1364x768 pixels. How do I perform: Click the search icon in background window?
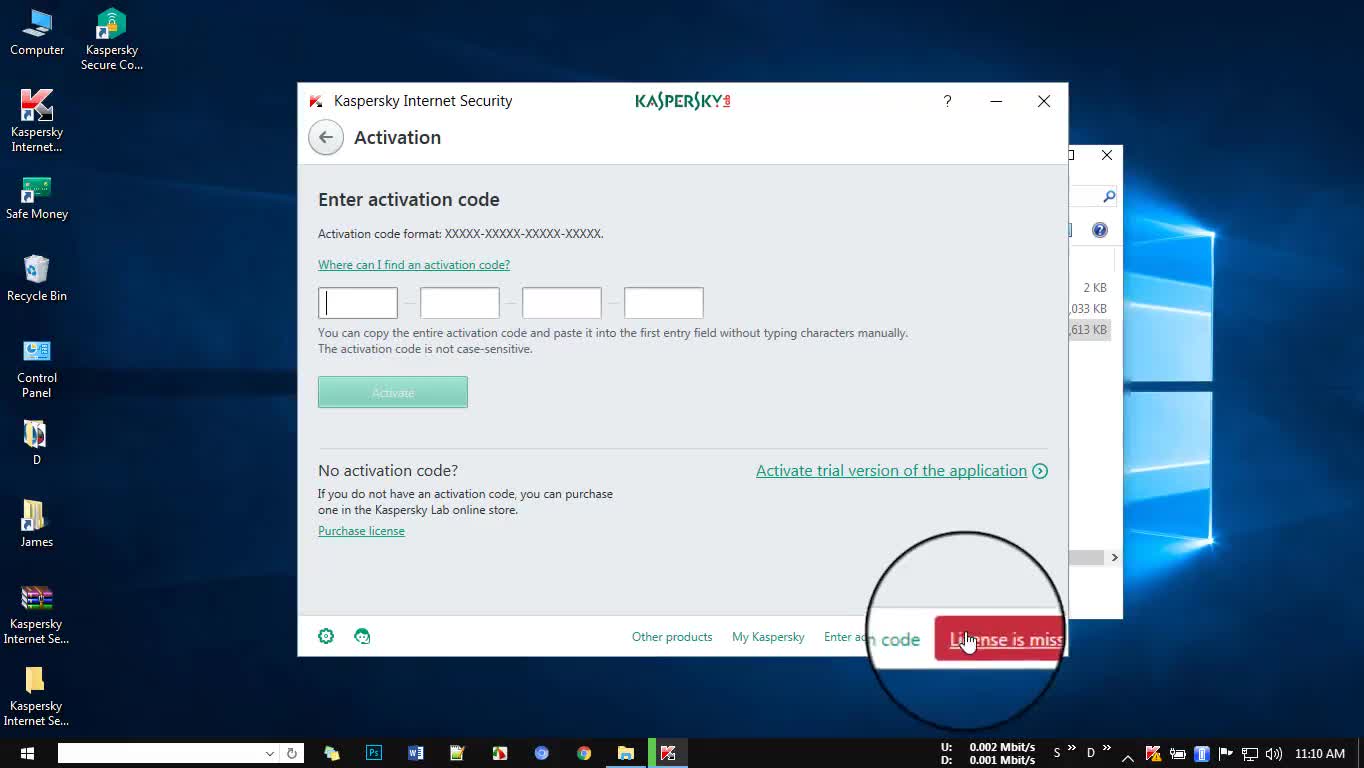pyautogui.click(x=1109, y=197)
